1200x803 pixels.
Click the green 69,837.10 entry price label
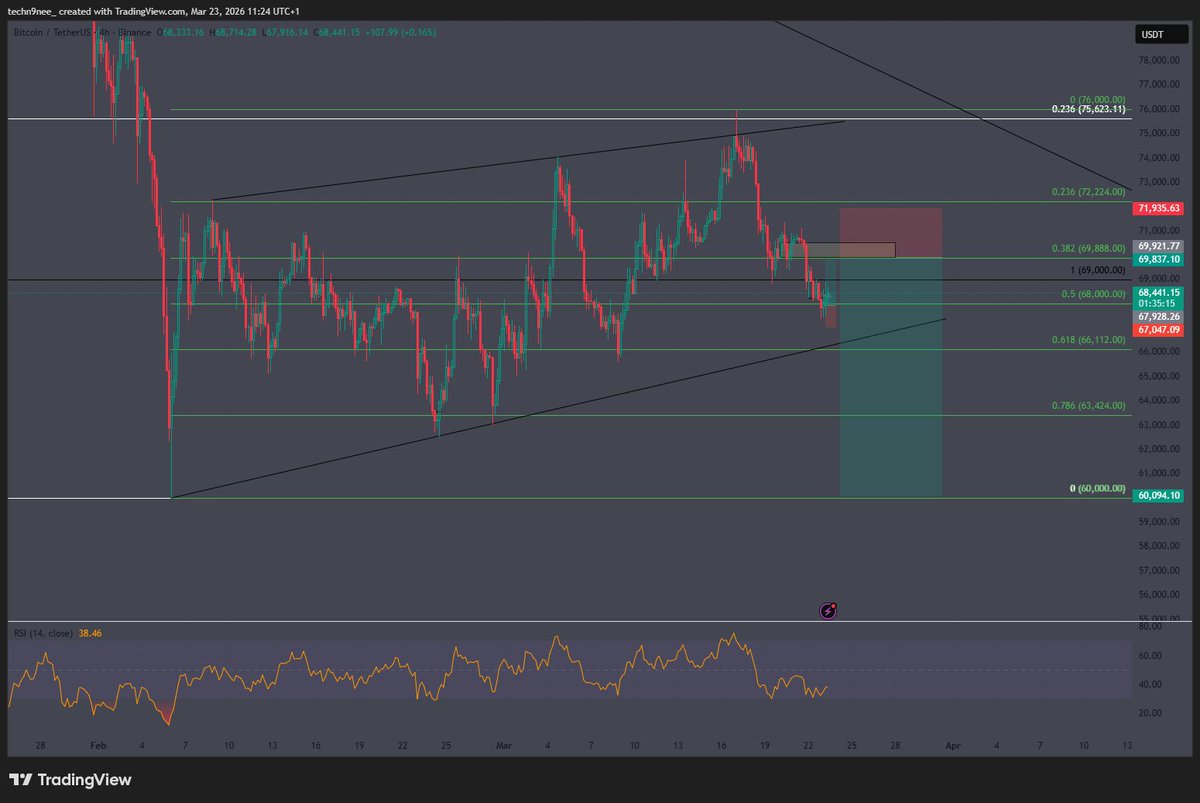(x=1159, y=258)
